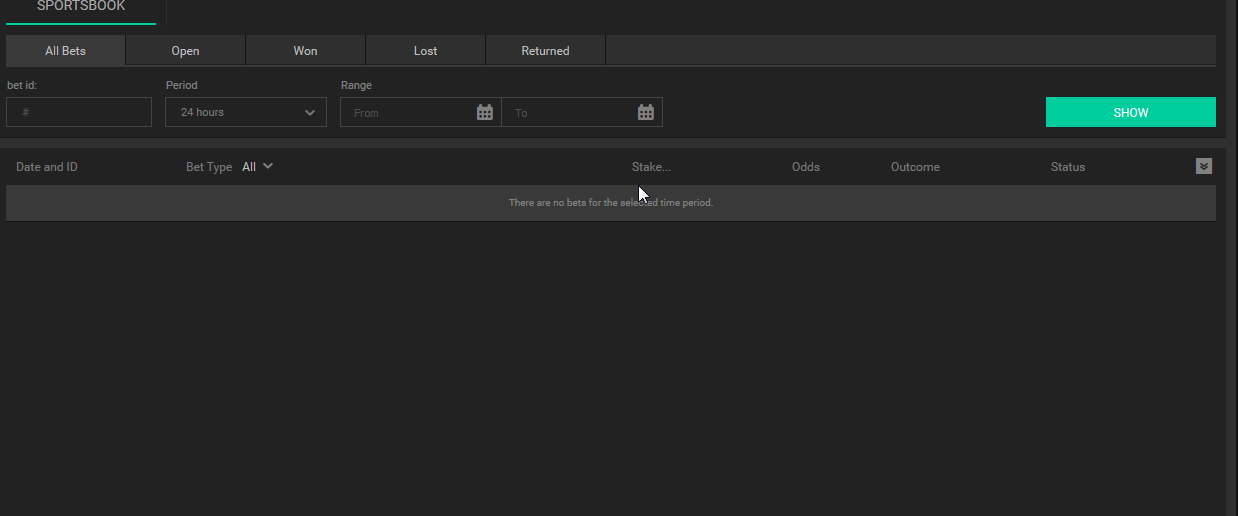Click the double-chevron expand-all icon
This screenshot has width=1238, height=516.
point(1204,166)
